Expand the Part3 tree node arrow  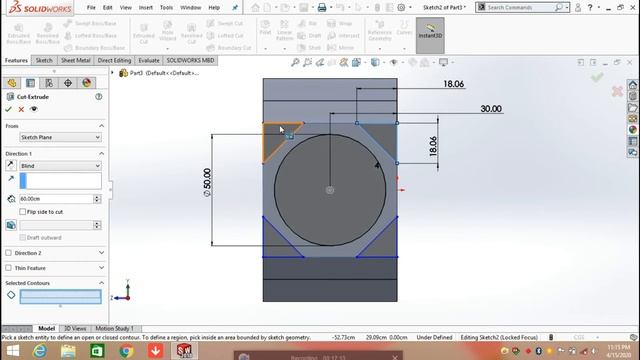coord(112,73)
